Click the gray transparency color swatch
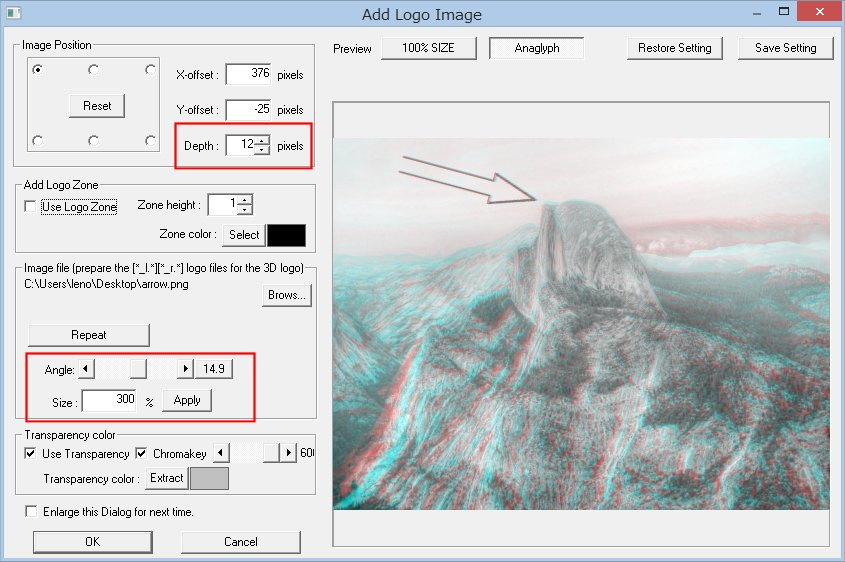845x562 pixels. pos(210,478)
